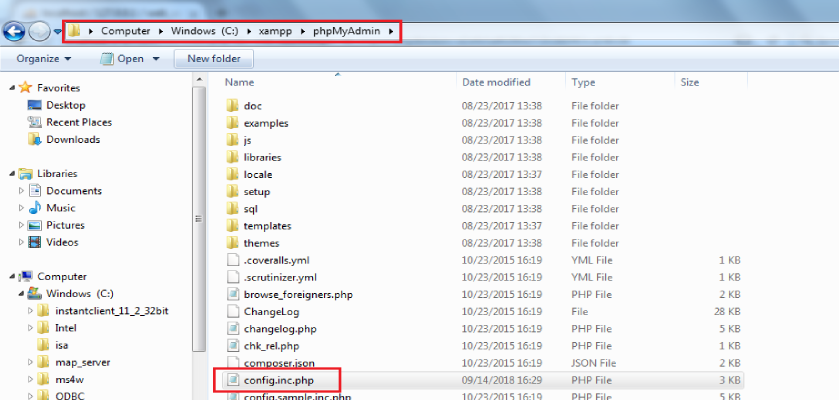Click the .scrutinizer.yml file icon
Screen dimensions: 839x400
pyautogui.click(x=232, y=277)
